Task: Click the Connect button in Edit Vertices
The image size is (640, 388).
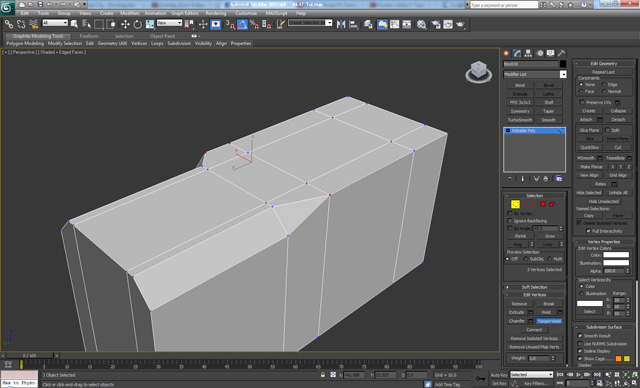Action: (534, 330)
